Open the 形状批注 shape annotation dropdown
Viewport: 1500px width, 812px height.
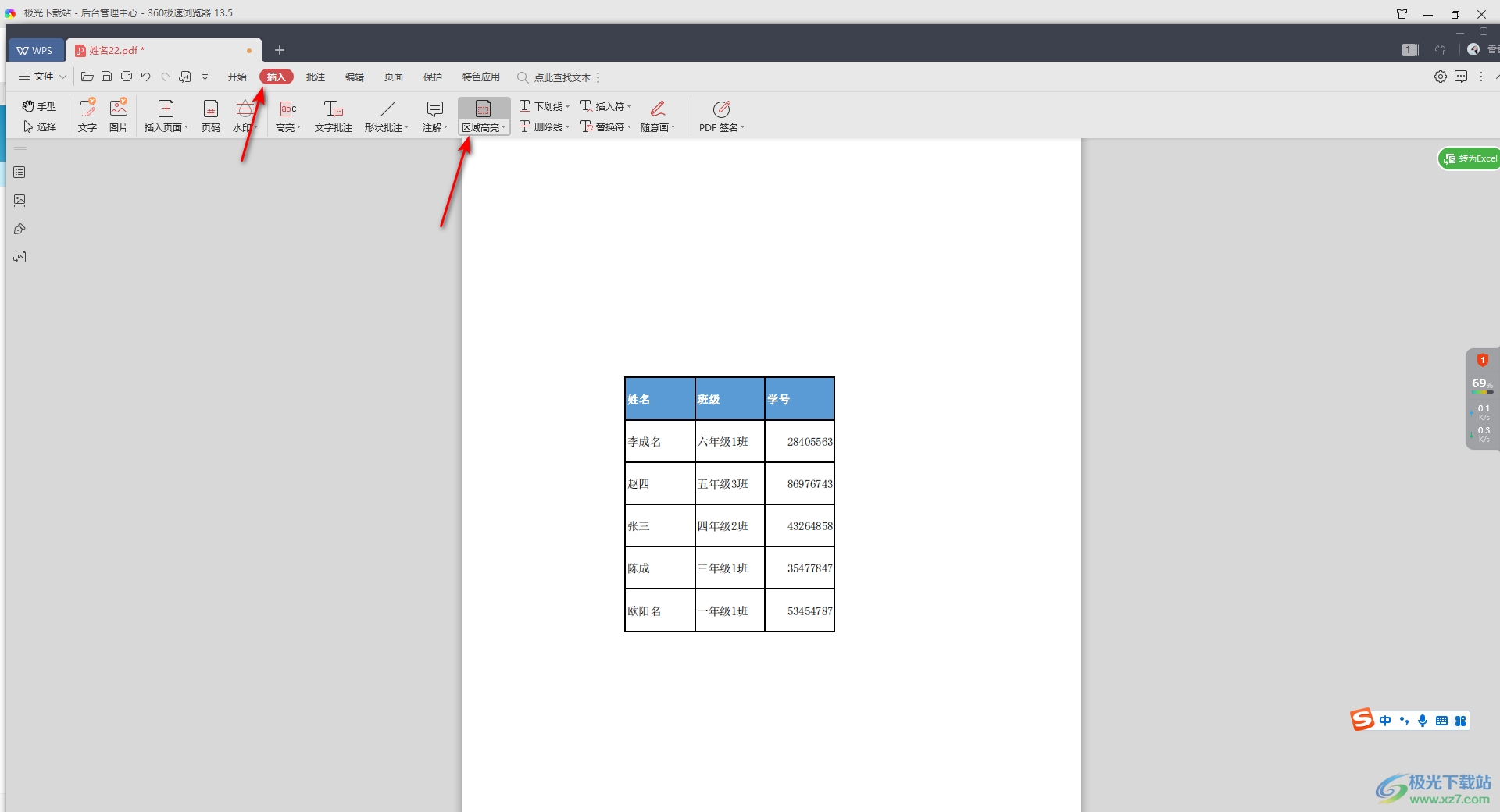coord(387,116)
